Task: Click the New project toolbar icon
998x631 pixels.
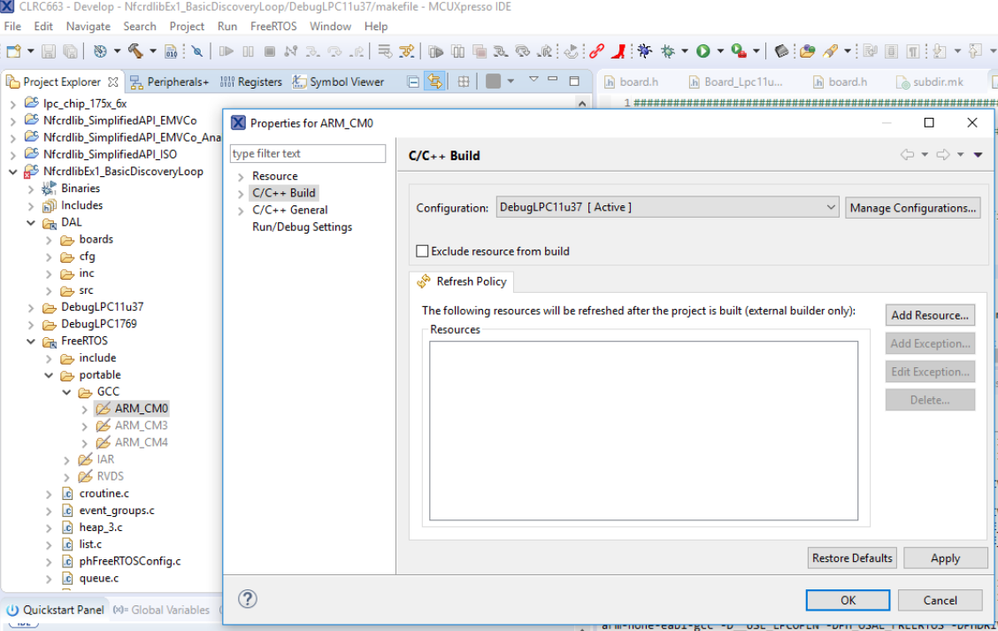Action: pyautogui.click(x=13, y=52)
